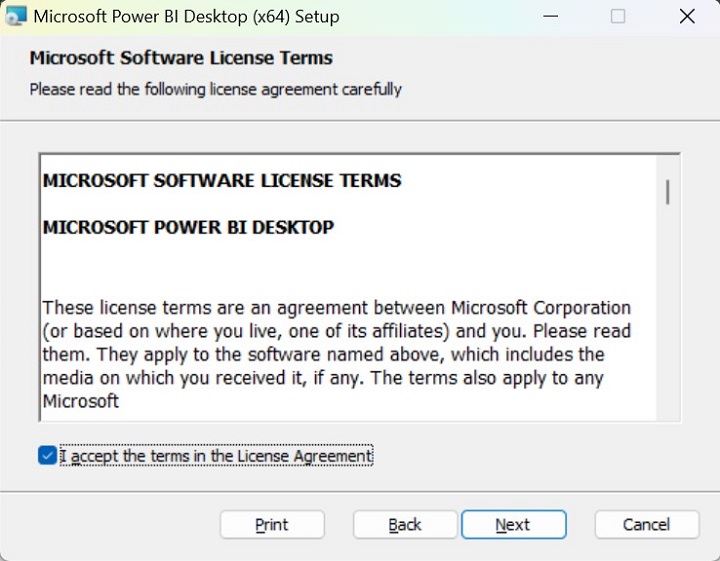Click the "MICROSOFT SOFTWARE LICENSE TERMS" heading
The image size is (720, 561).
222,181
